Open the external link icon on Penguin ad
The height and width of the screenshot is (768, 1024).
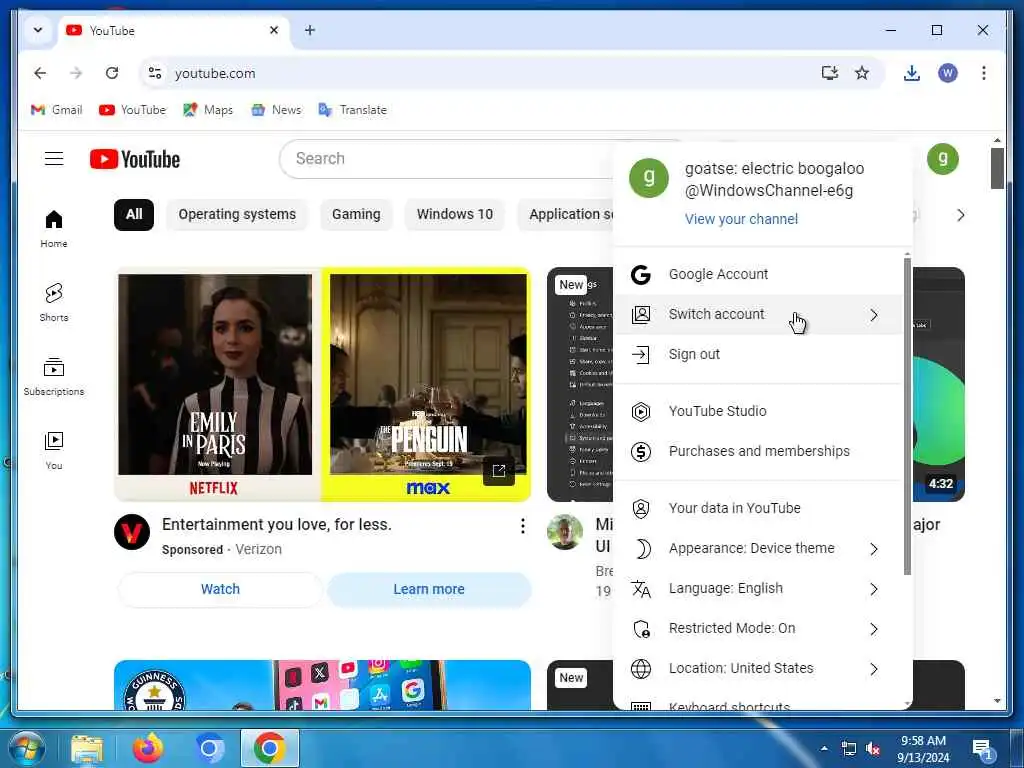click(x=499, y=471)
